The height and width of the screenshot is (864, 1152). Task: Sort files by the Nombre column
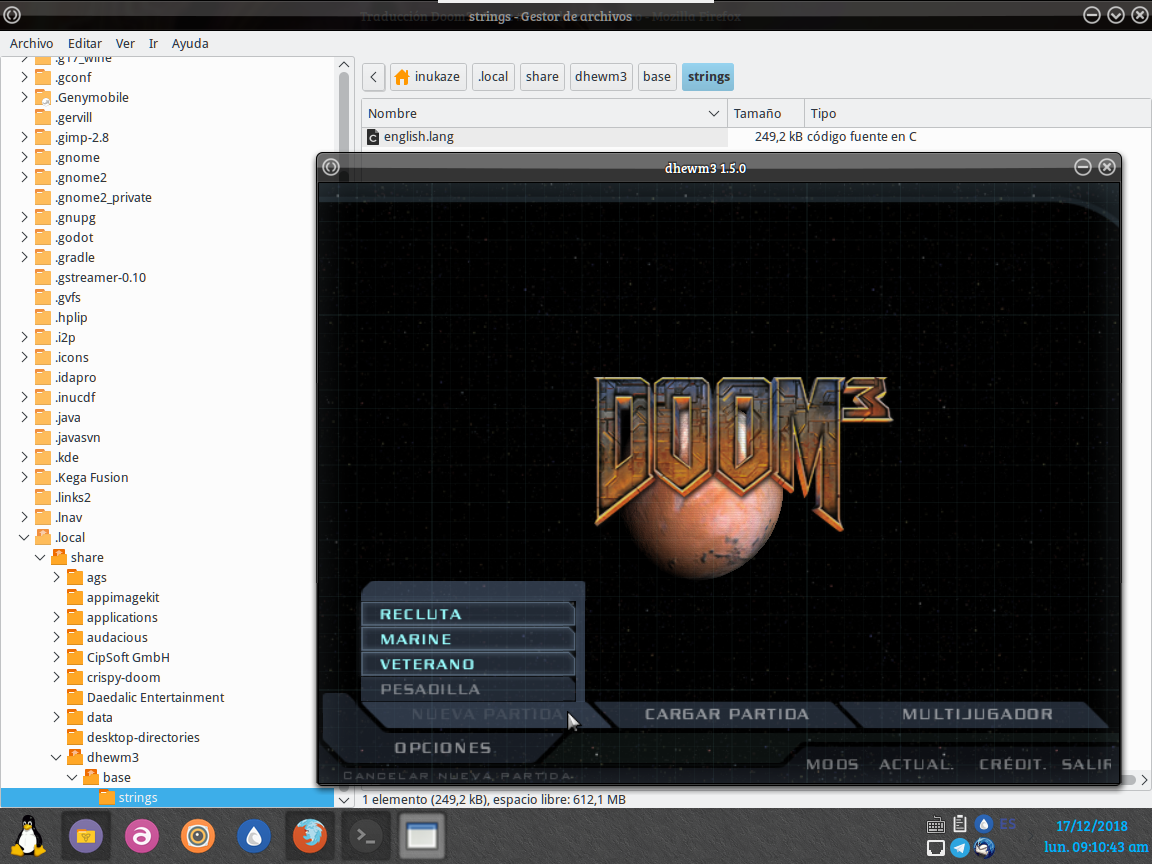(544, 113)
